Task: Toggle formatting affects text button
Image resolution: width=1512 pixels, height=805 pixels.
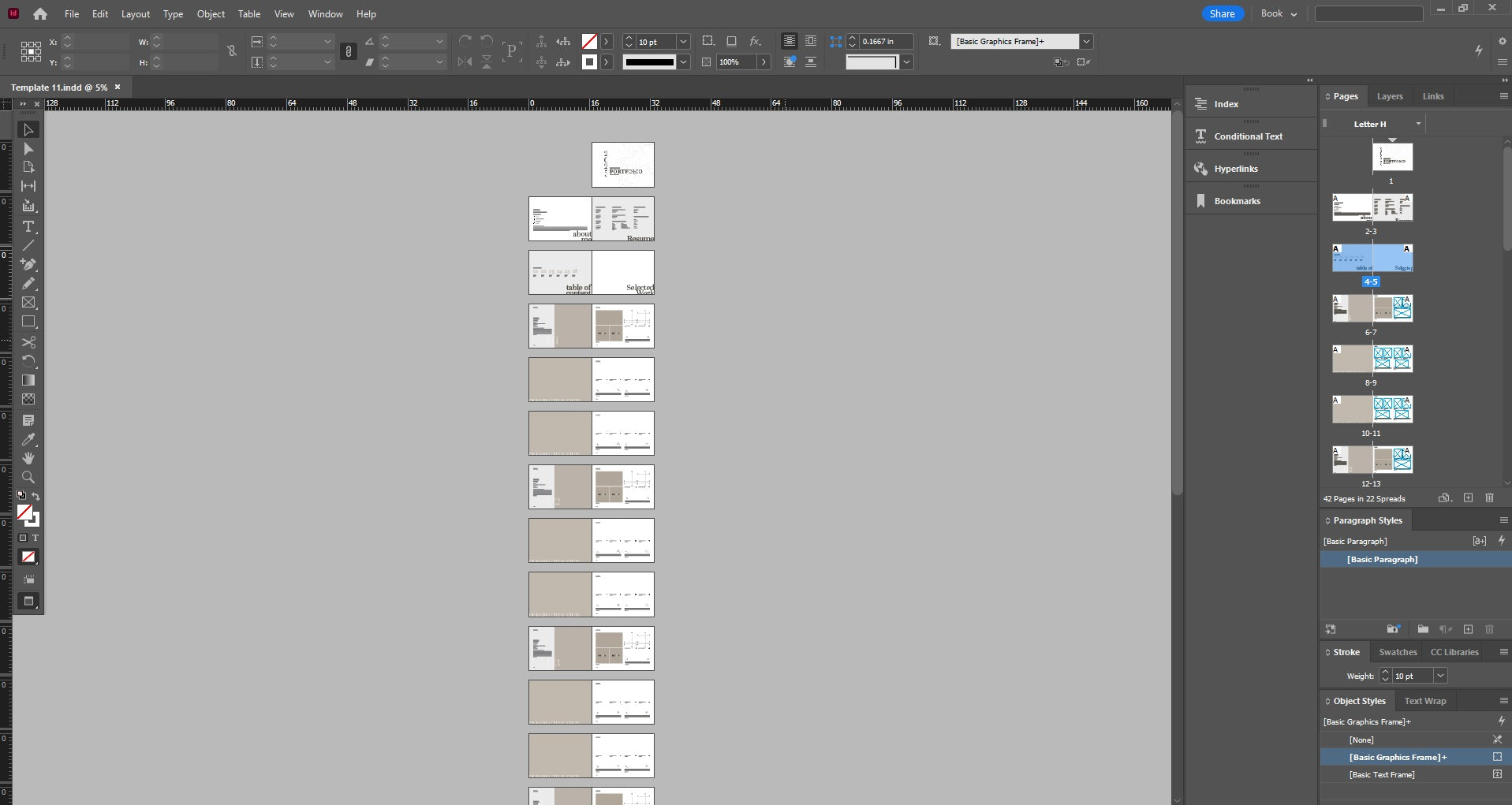Action: click(x=35, y=538)
